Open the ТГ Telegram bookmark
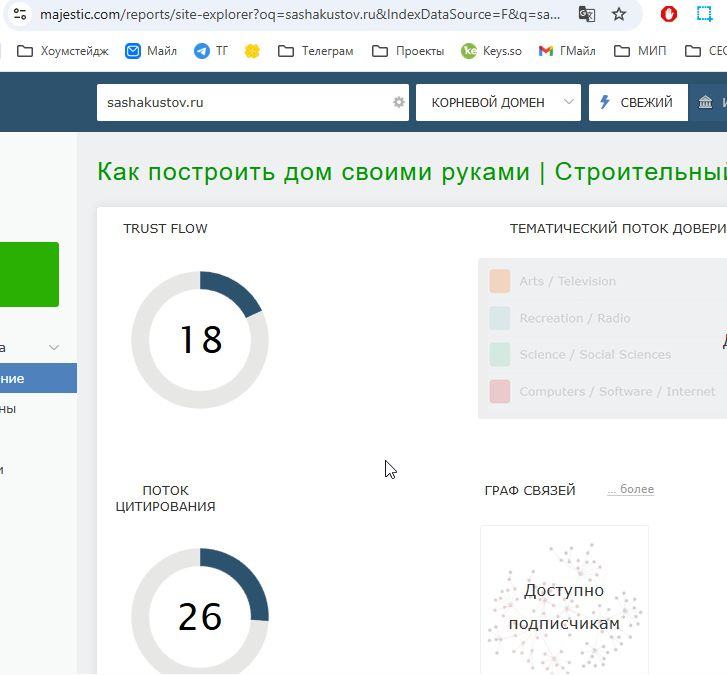The image size is (727, 675). coord(211,51)
